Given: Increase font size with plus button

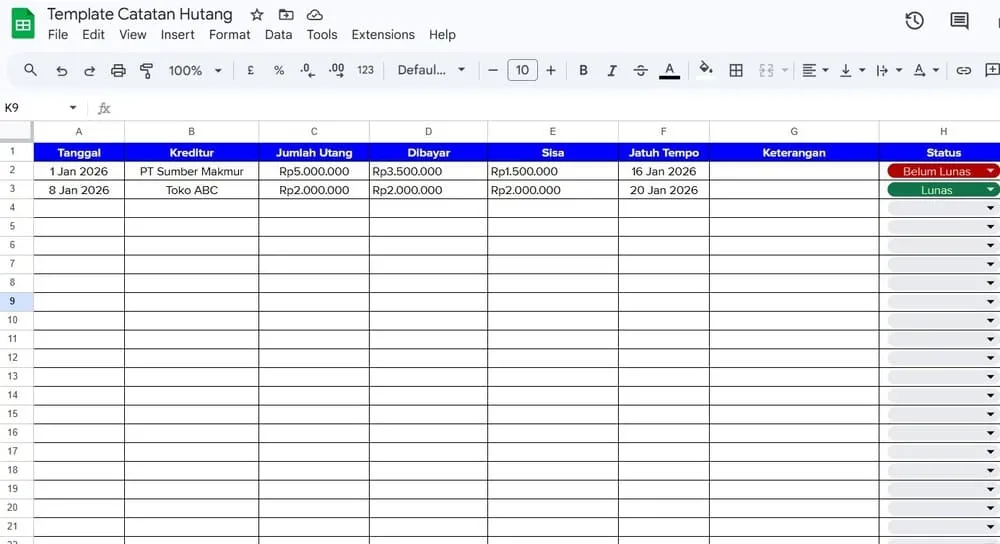Looking at the screenshot, I should (551, 70).
